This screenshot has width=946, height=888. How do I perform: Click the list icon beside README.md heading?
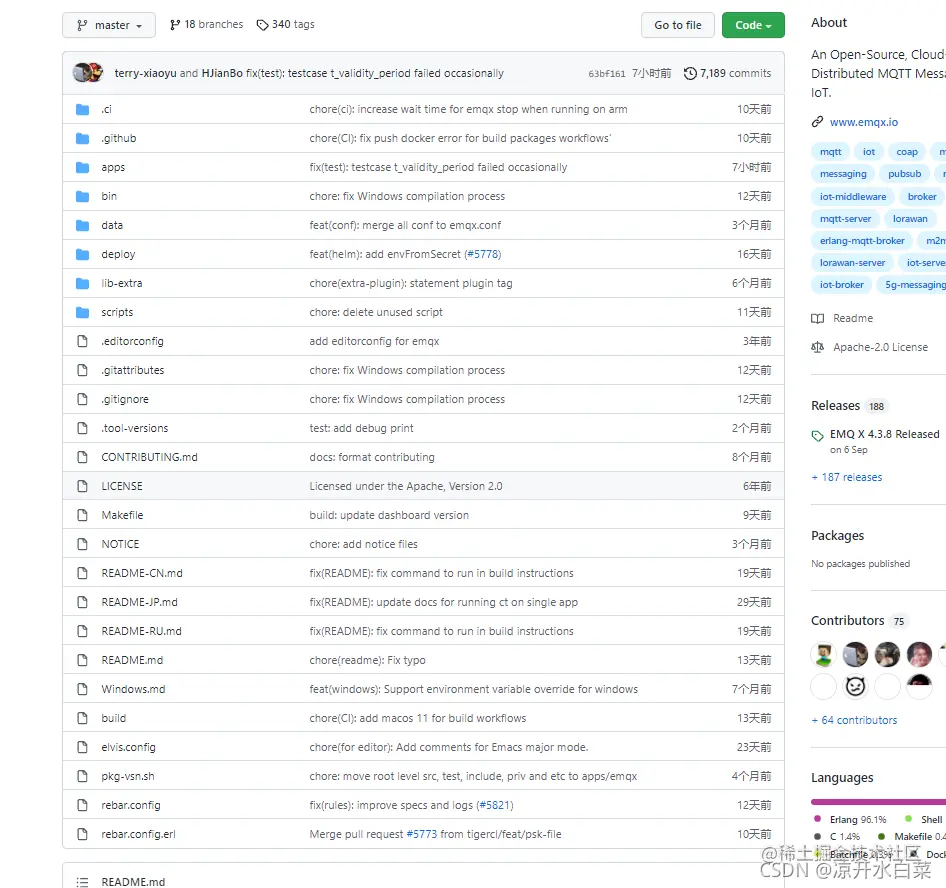[83, 882]
